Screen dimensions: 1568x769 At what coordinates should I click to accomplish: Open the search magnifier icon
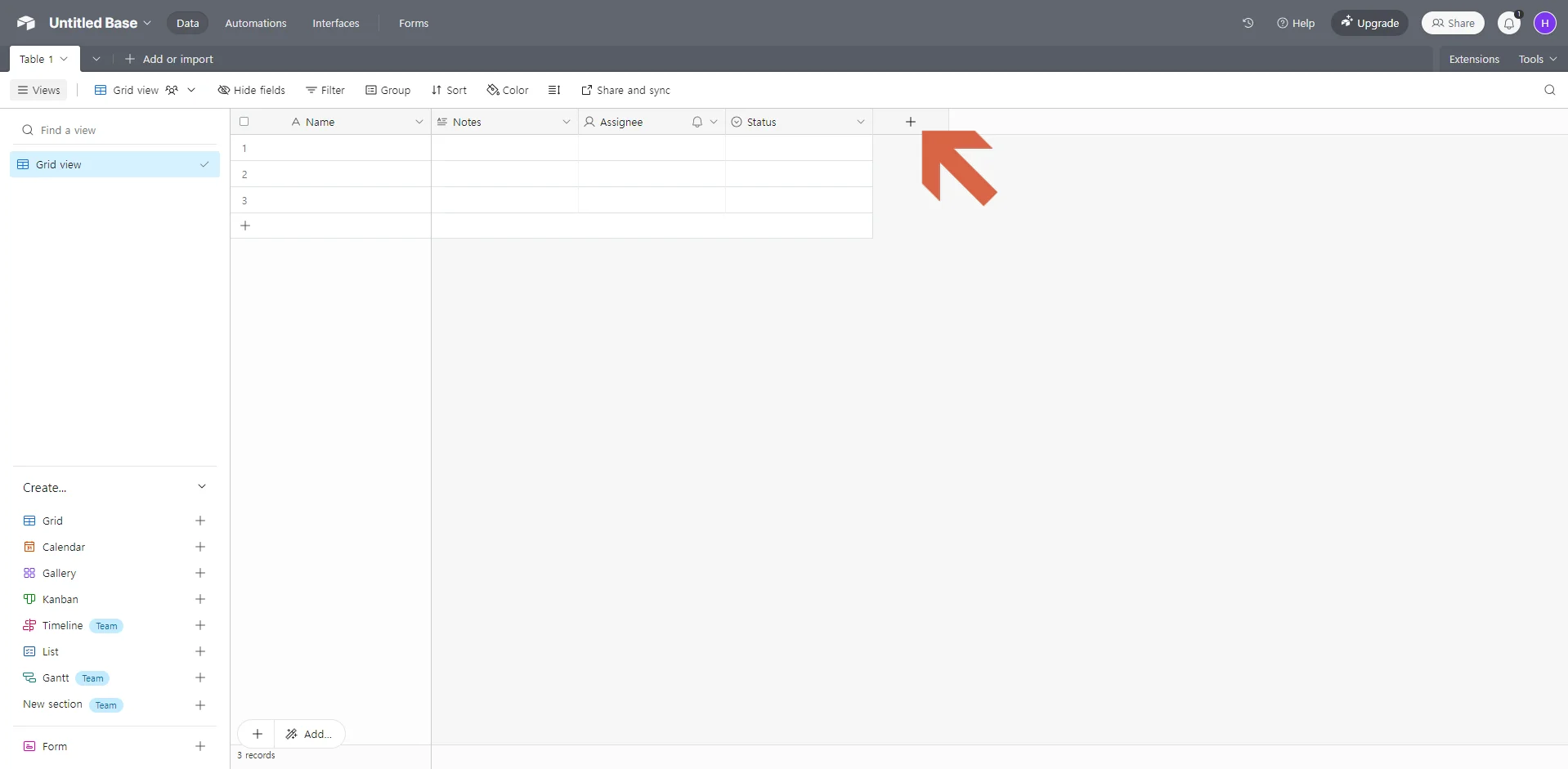coord(1549,90)
